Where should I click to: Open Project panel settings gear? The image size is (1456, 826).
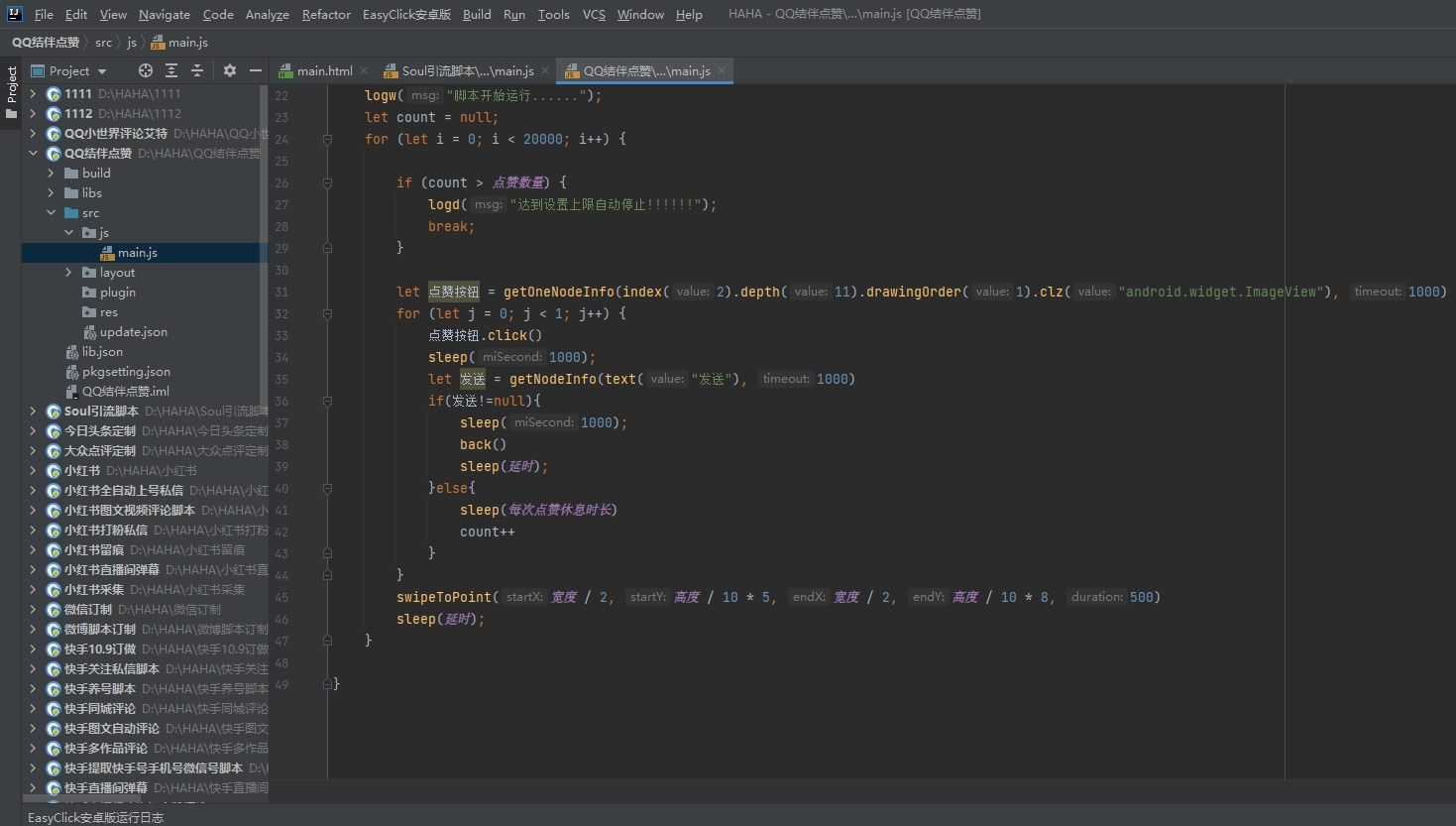pyautogui.click(x=230, y=70)
